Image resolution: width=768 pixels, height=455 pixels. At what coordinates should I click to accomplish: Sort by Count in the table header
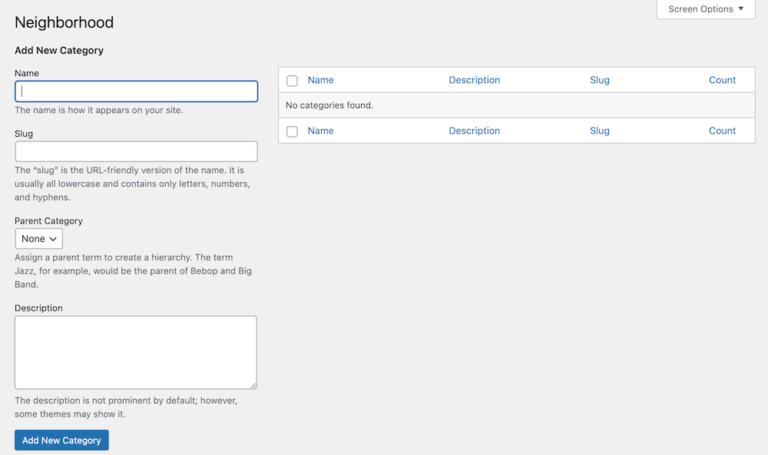(x=722, y=80)
